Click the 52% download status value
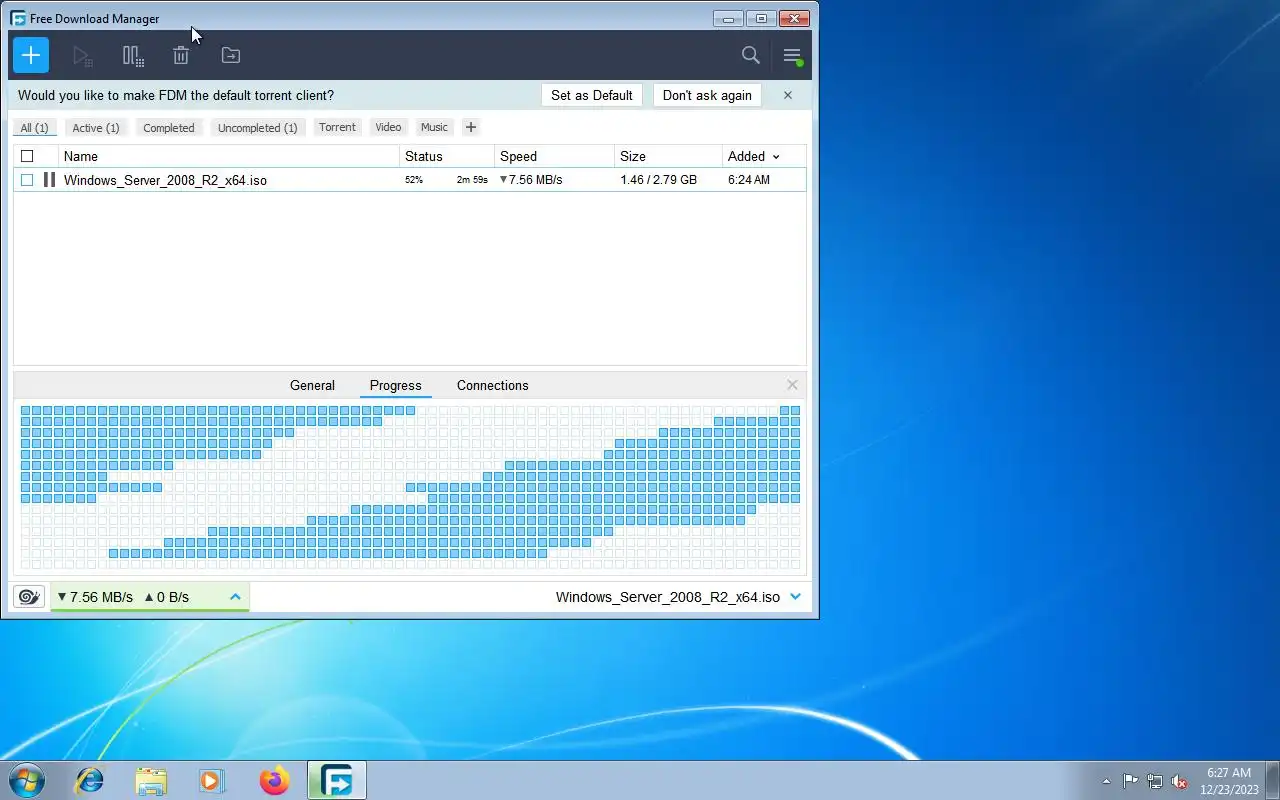 point(414,180)
